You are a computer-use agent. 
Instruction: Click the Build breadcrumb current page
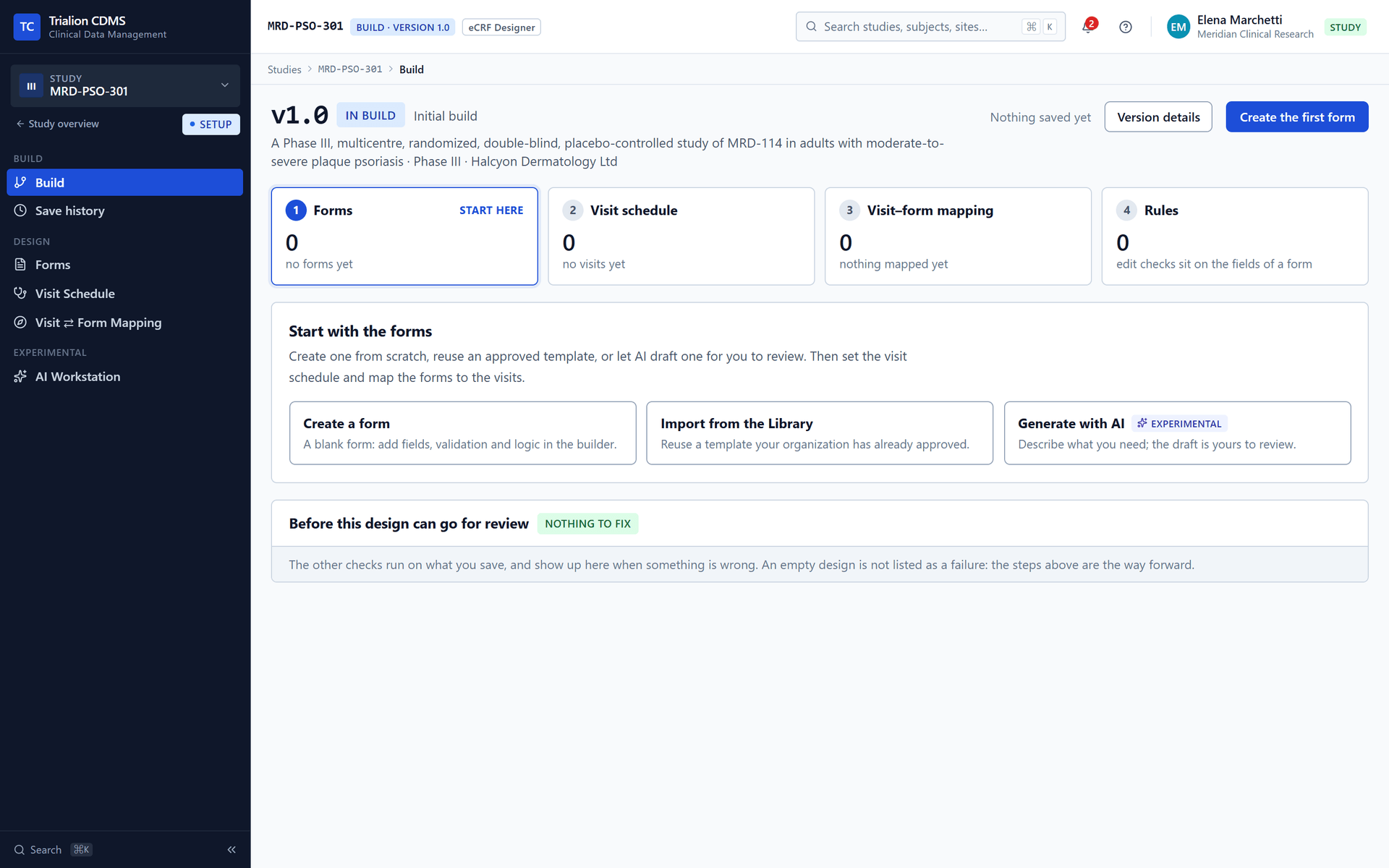pyautogui.click(x=412, y=69)
